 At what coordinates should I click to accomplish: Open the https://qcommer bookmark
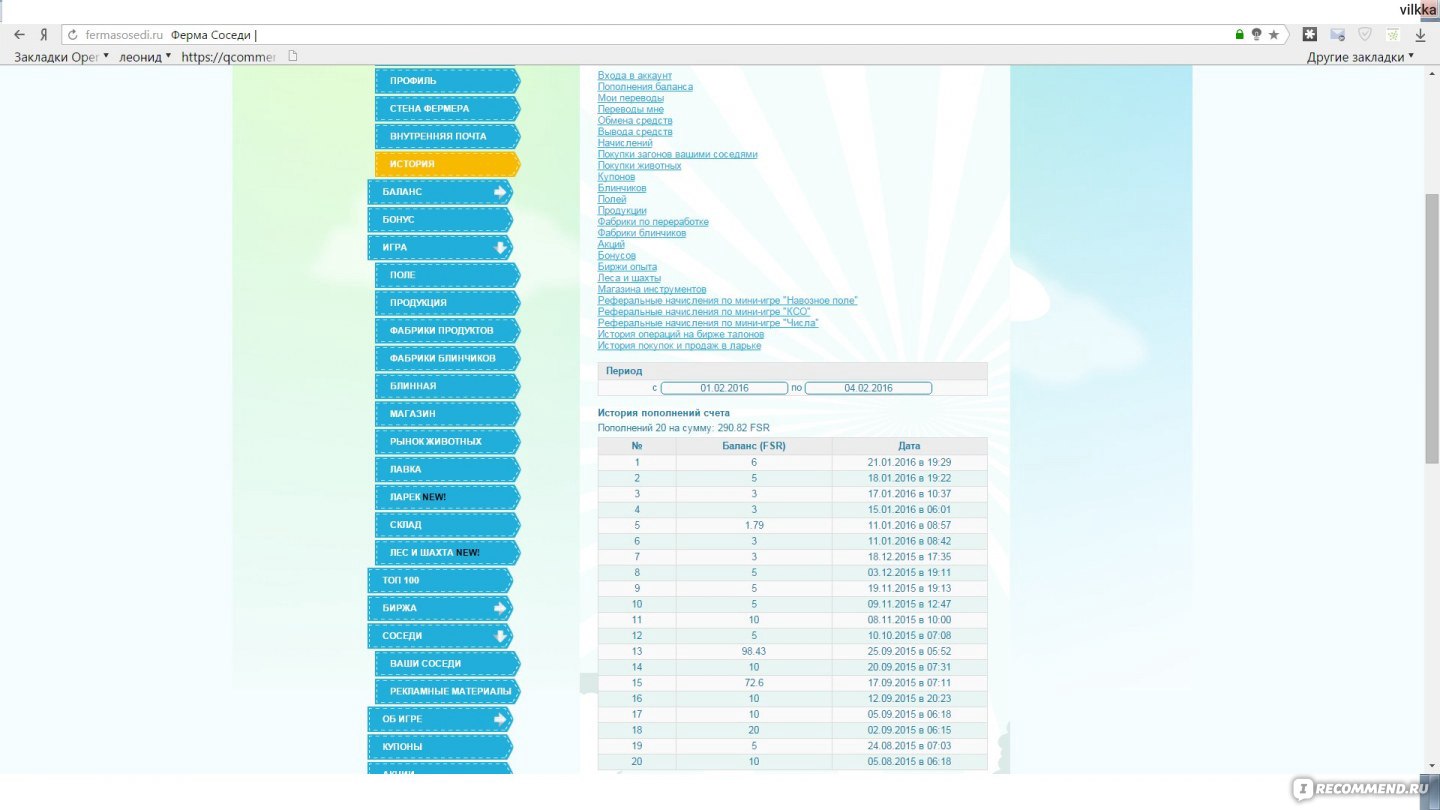228,57
